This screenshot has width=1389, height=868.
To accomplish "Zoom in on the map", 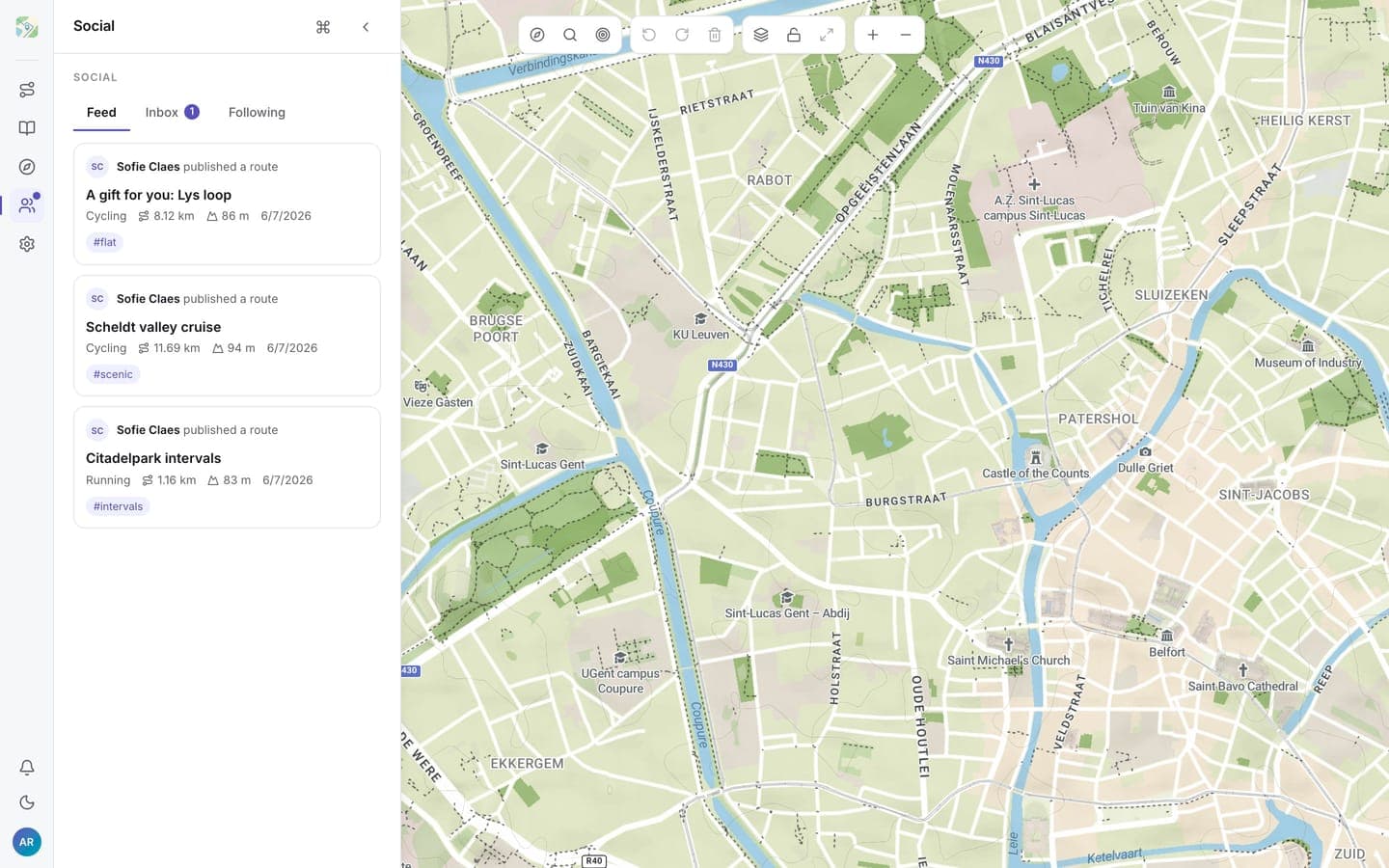I will [873, 35].
